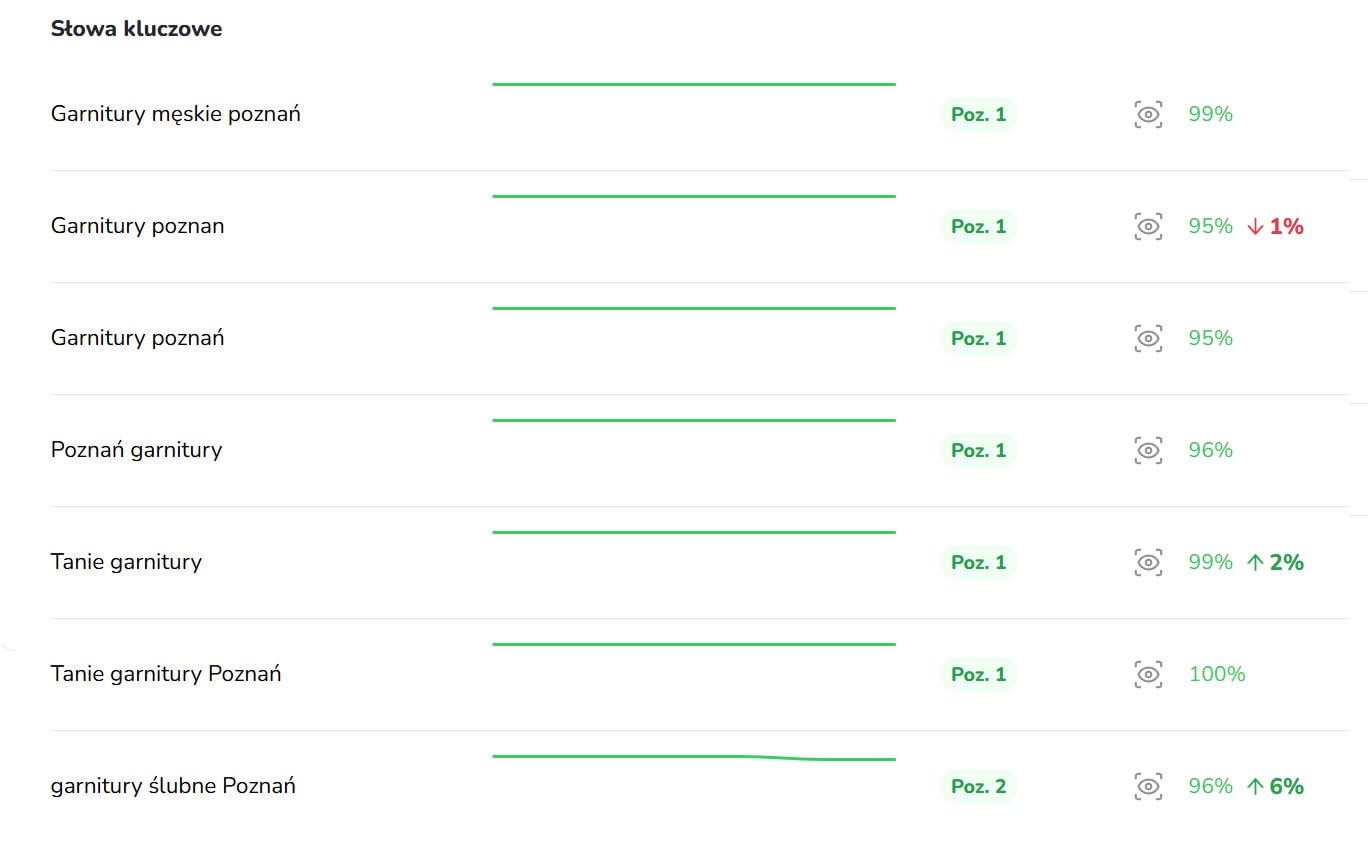Open keyword Garnitury męskie poznań
1368x843 pixels.
175,115
